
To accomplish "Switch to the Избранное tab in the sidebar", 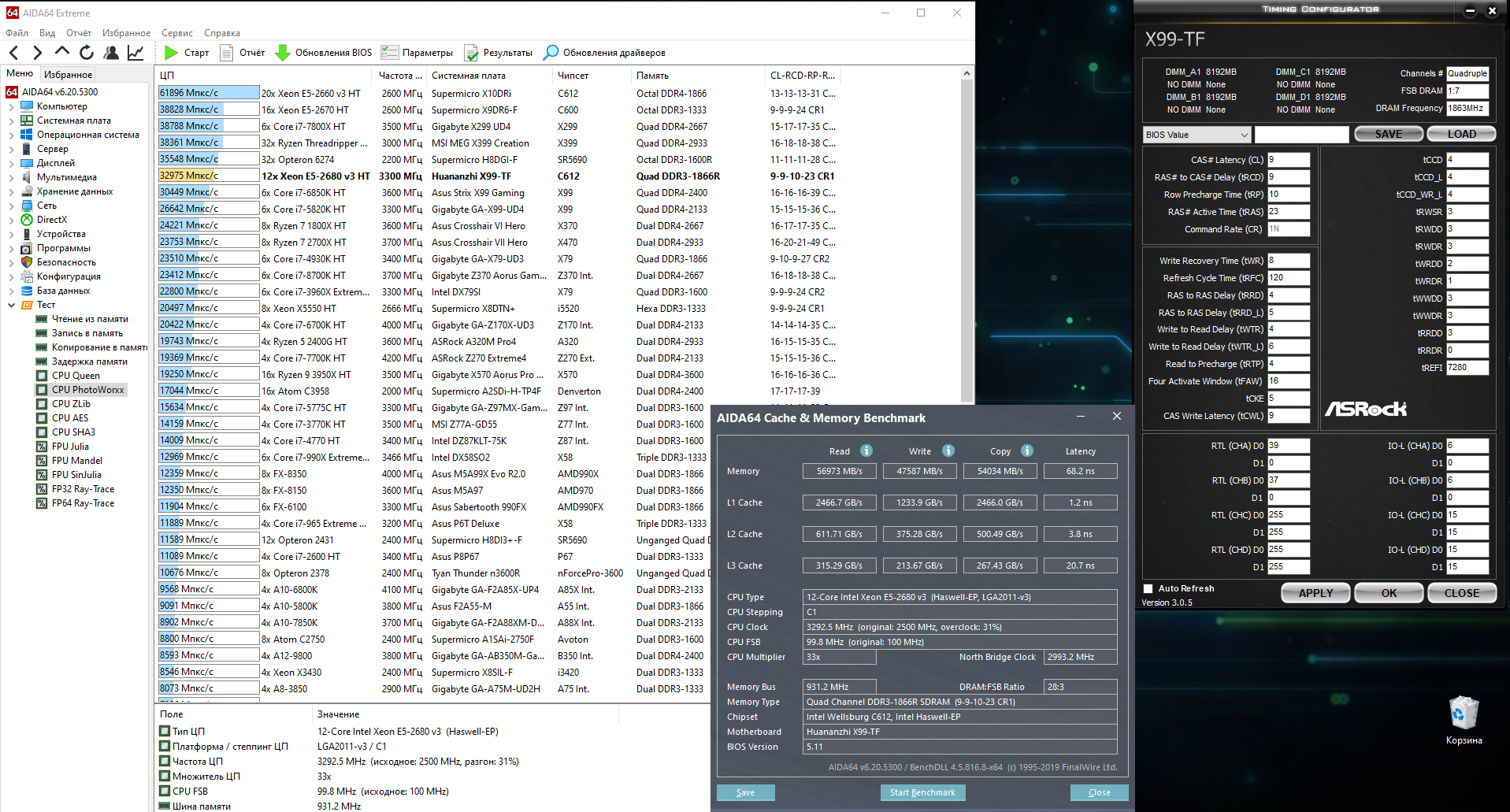I will tap(68, 74).
